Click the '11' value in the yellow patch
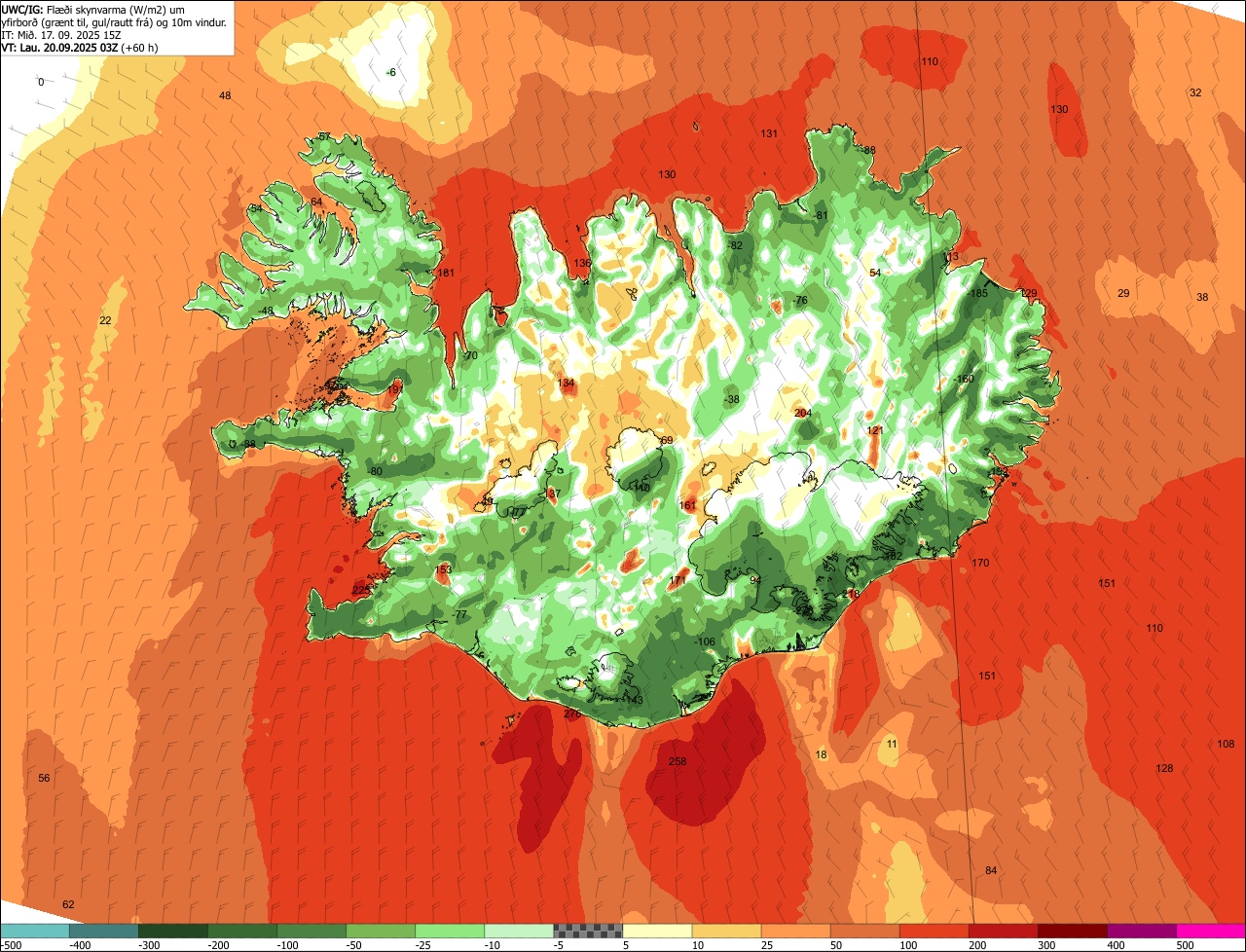1246x952 pixels. click(892, 744)
